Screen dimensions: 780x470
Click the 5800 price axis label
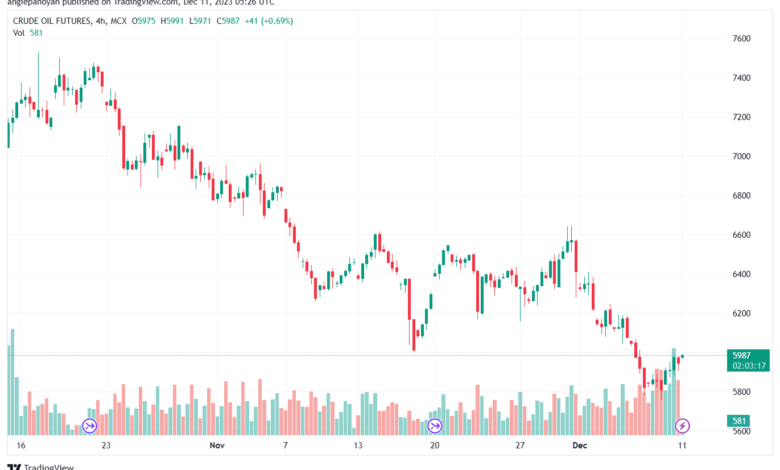tap(742, 392)
